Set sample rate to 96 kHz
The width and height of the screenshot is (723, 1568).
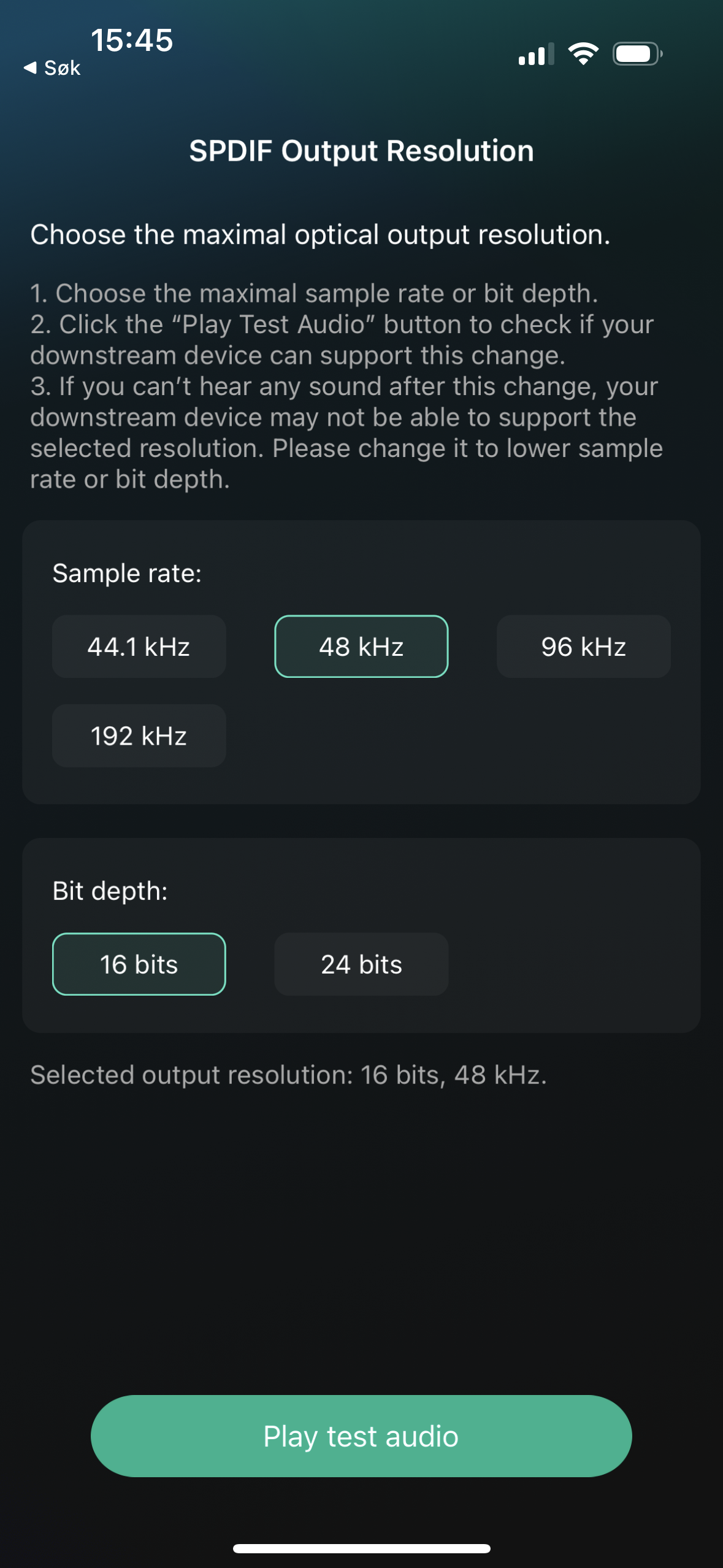[x=583, y=647]
